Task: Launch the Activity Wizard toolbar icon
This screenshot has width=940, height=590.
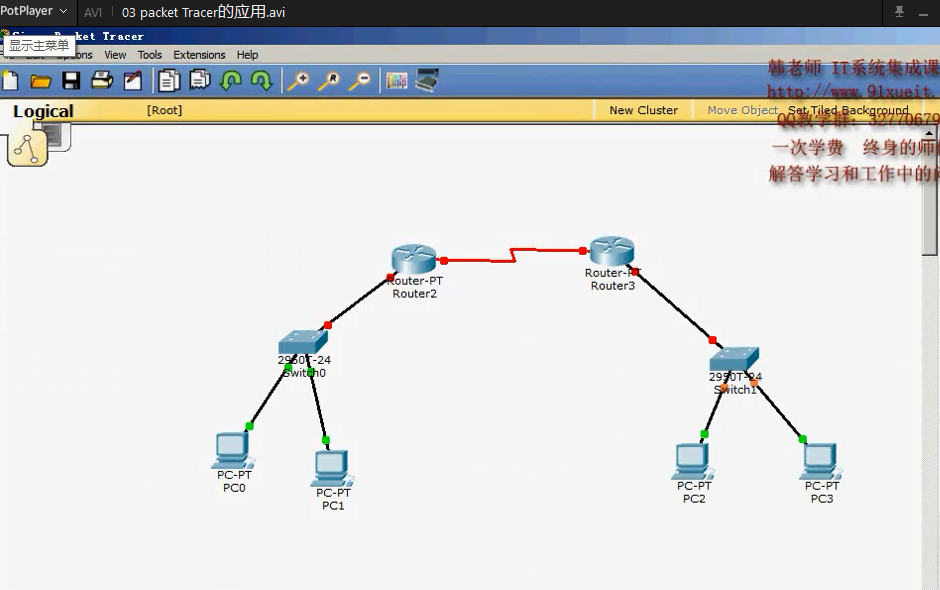Action: pyautogui.click(x=132, y=81)
